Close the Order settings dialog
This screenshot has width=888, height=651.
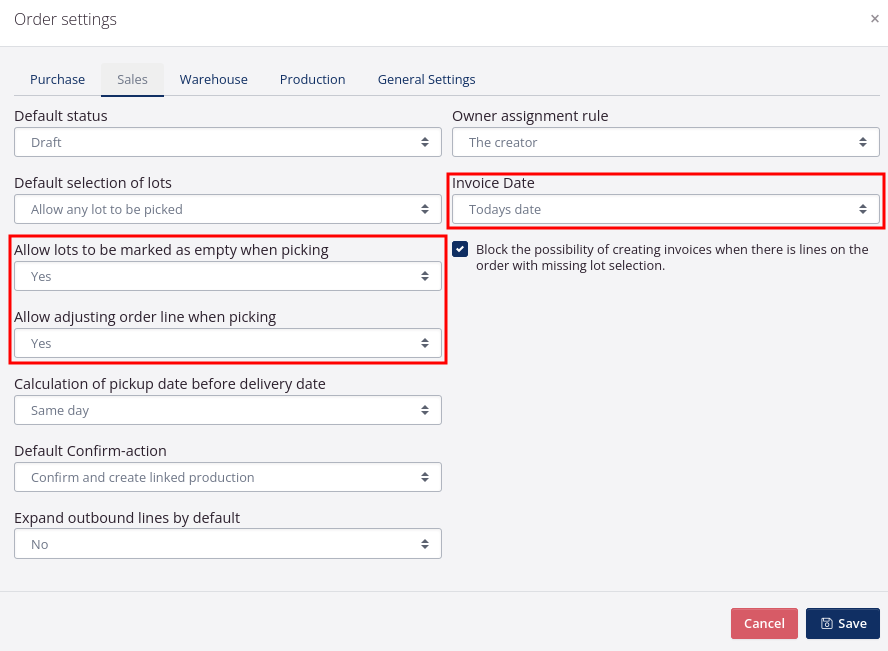875,19
